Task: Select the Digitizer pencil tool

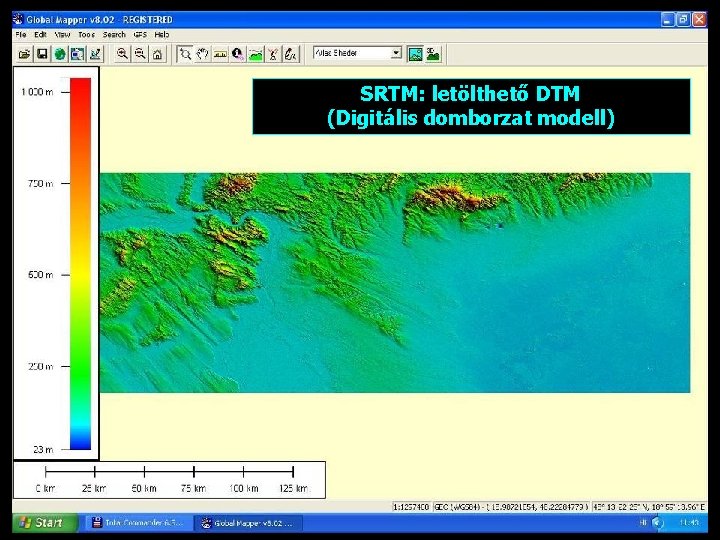Action: tap(291, 54)
